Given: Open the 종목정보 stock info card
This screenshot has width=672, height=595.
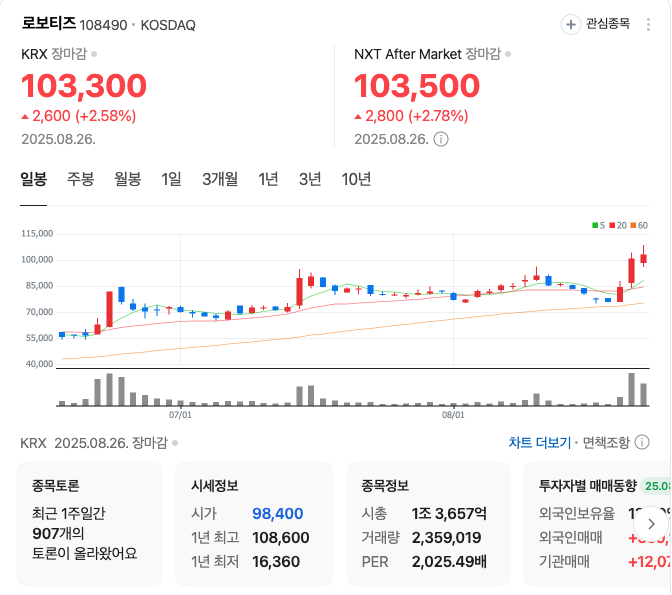Looking at the screenshot, I should click(428, 524).
